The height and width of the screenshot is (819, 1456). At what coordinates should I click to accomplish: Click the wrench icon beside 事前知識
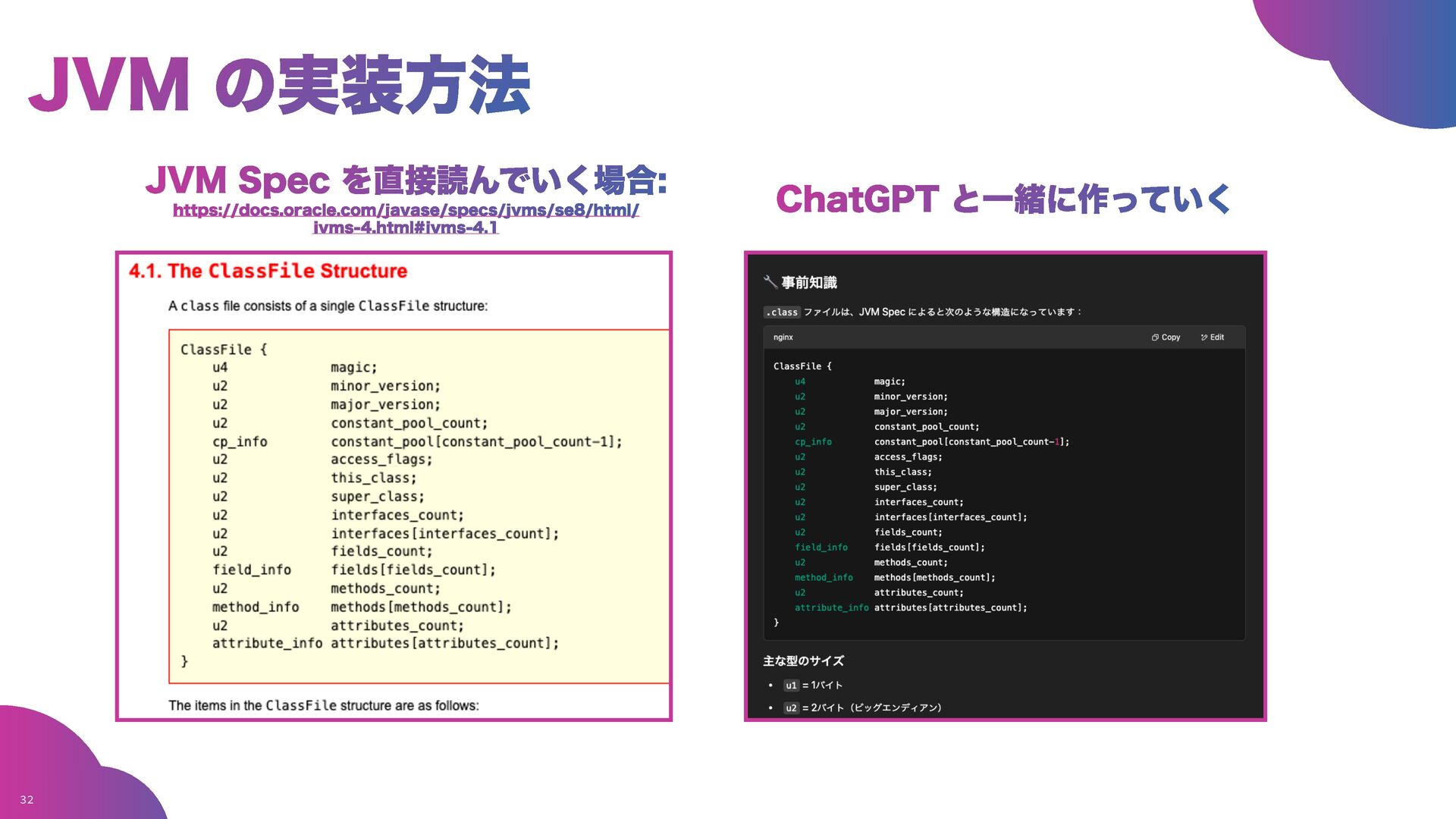770,282
